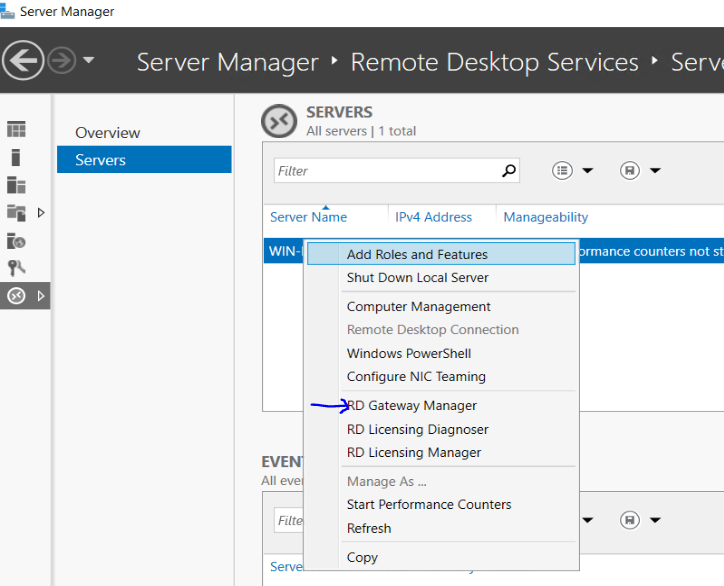Open the Dashboard icon in the sidebar
Screen dimensions: 724x586
[16, 129]
